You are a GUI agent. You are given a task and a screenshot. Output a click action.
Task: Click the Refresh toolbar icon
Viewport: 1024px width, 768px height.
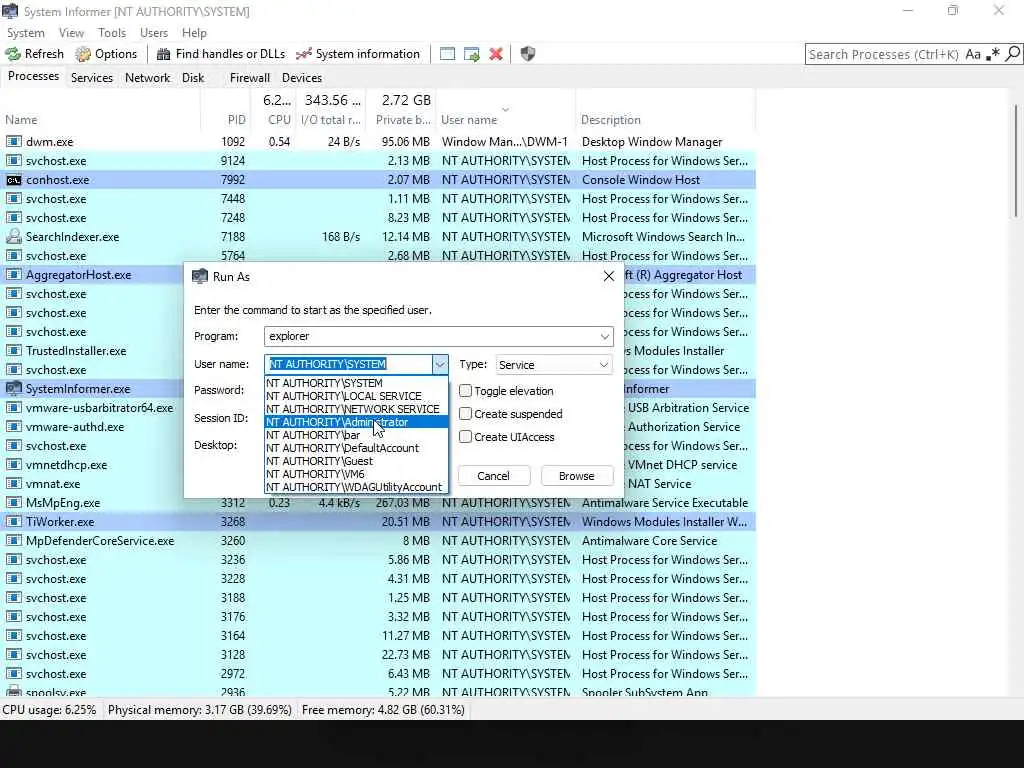[x=13, y=54]
